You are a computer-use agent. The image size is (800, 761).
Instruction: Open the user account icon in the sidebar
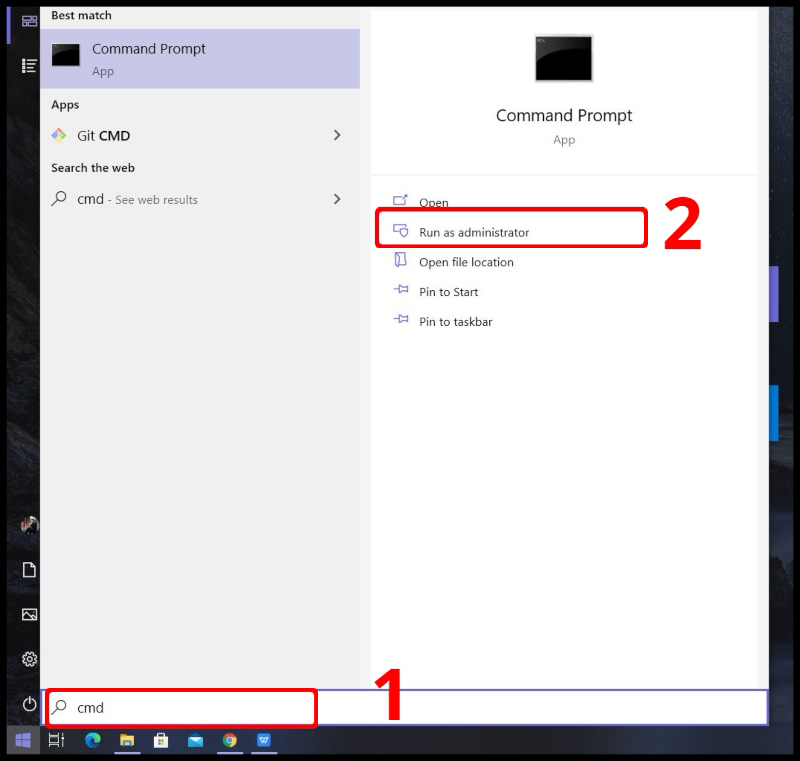point(29,525)
